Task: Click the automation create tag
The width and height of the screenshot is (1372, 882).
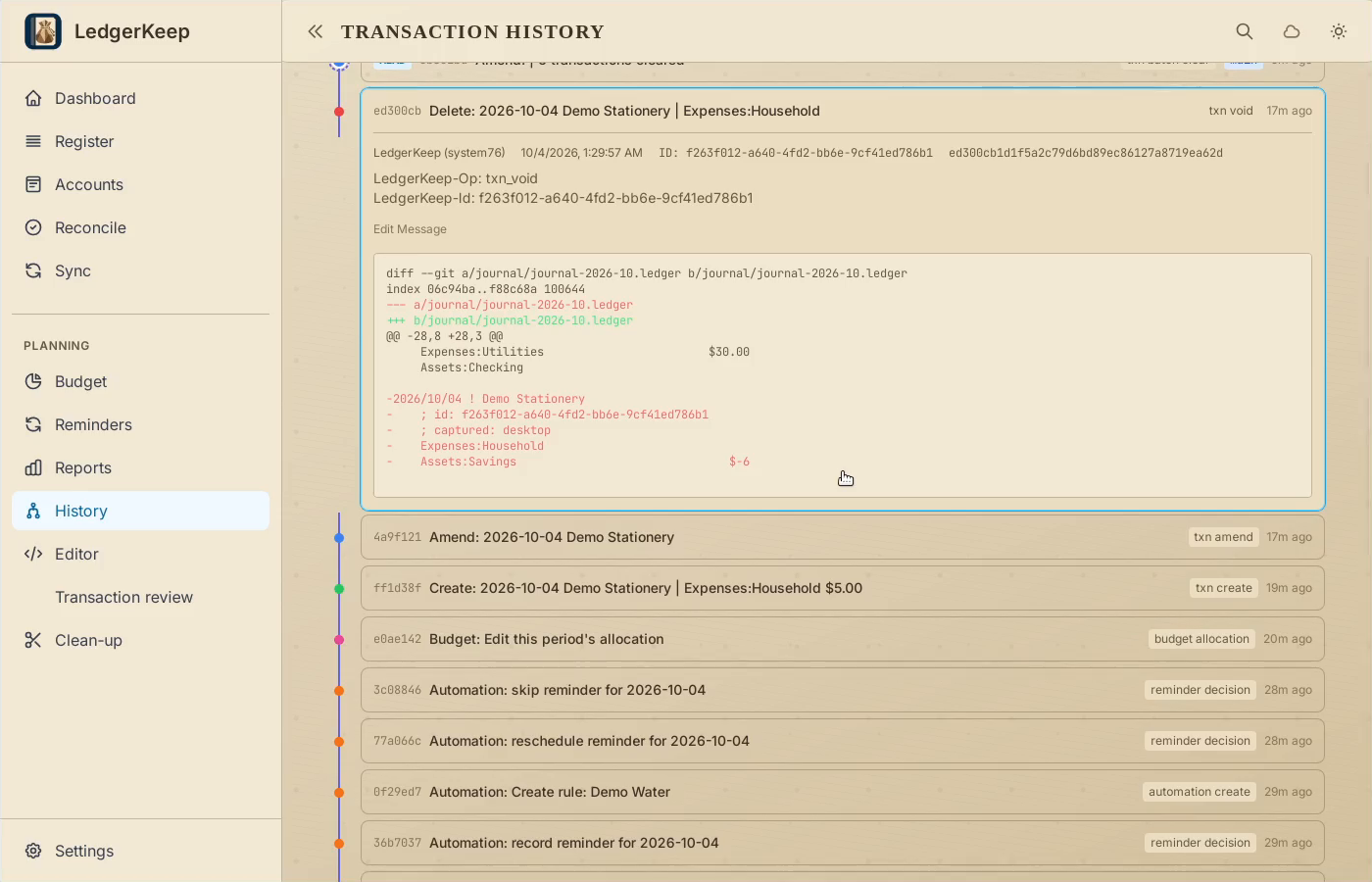Action: 1200,792
